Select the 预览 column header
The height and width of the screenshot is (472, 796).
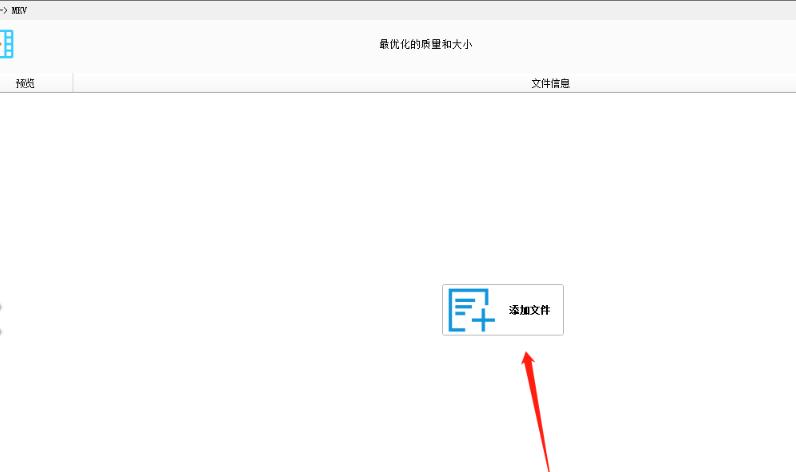click(x=26, y=84)
